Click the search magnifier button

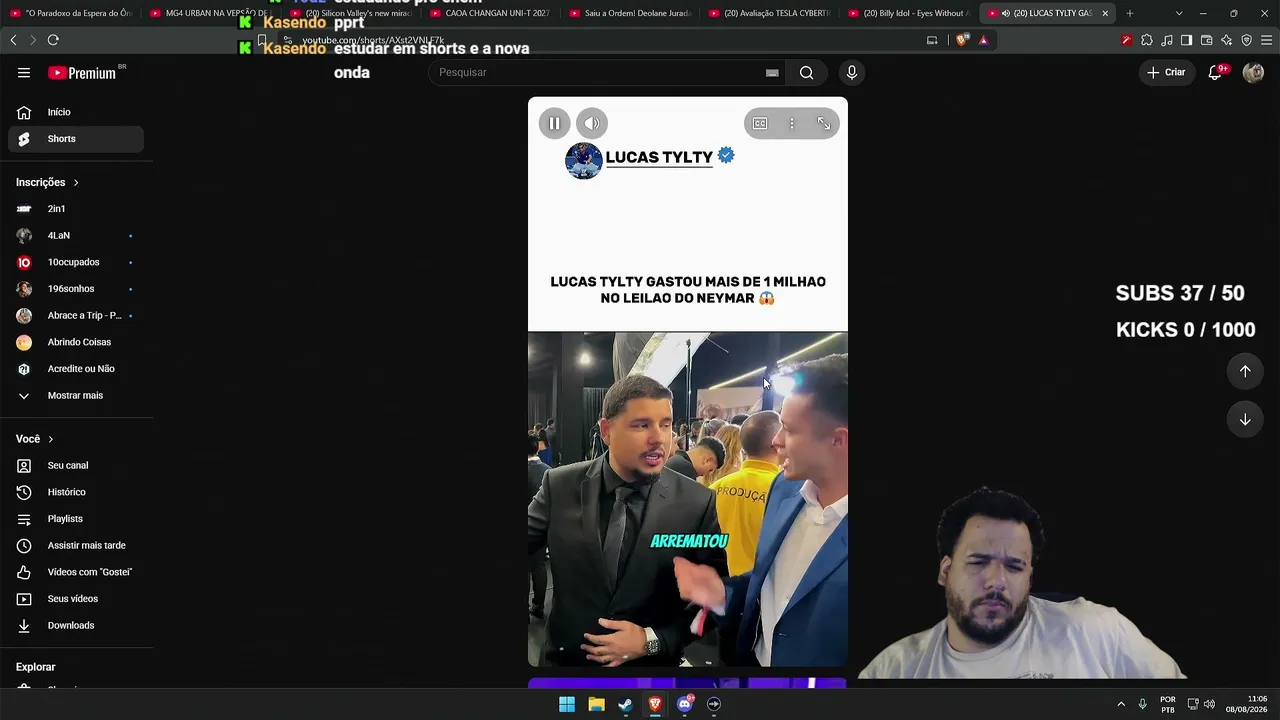[x=806, y=73]
